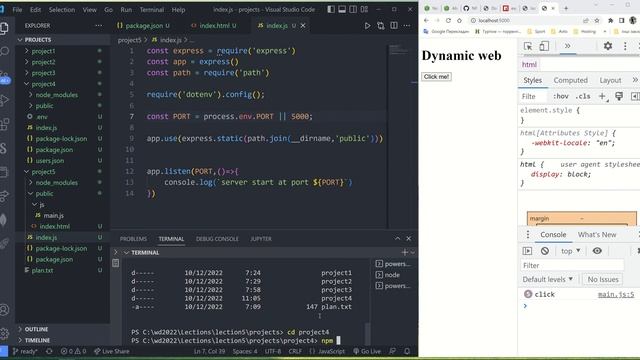Customize layout icon in title bar
The height and width of the screenshot is (360, 640).
(364, 9)
